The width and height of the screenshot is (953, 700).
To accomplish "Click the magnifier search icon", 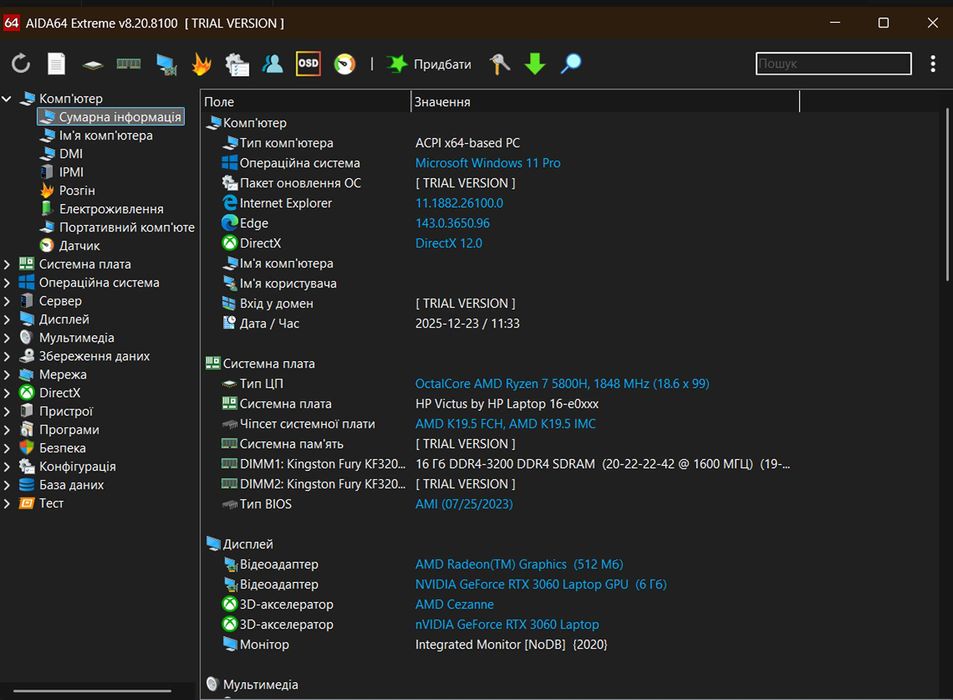I will (571, 63).
